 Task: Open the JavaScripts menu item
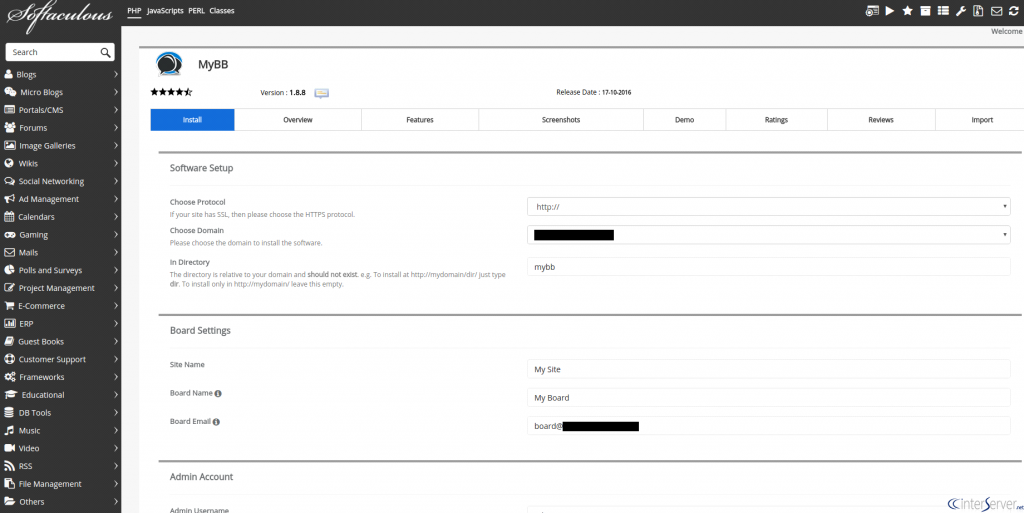point(165,11)
